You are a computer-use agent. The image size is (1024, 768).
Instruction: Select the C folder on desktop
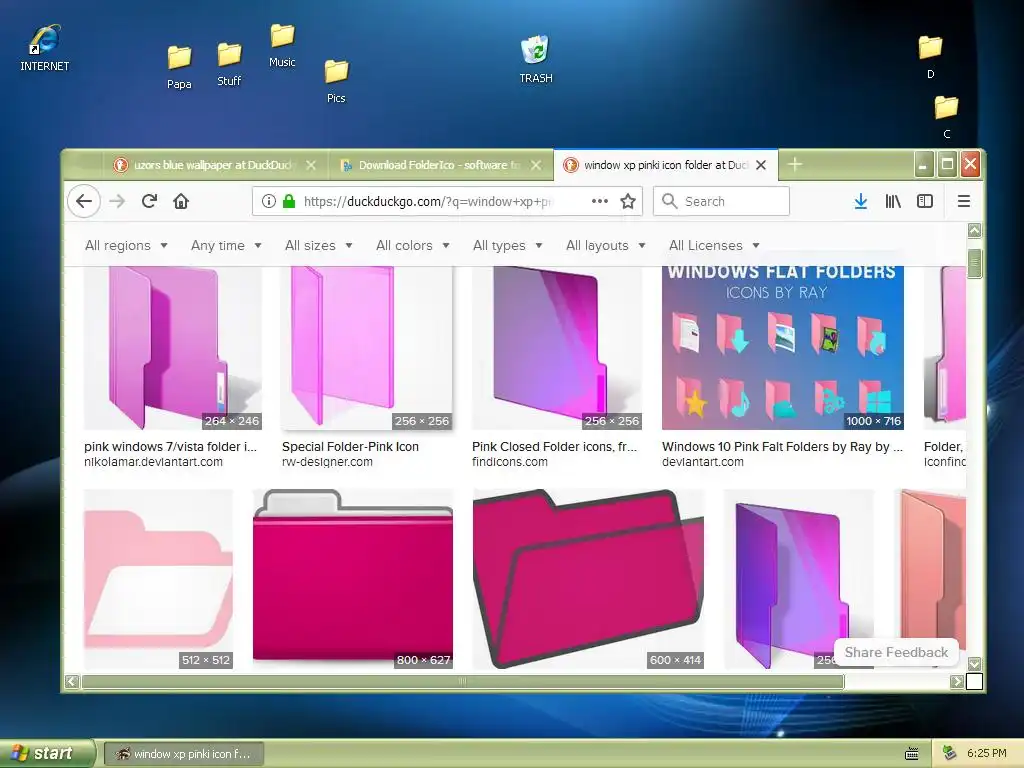(x=946, y=118)
